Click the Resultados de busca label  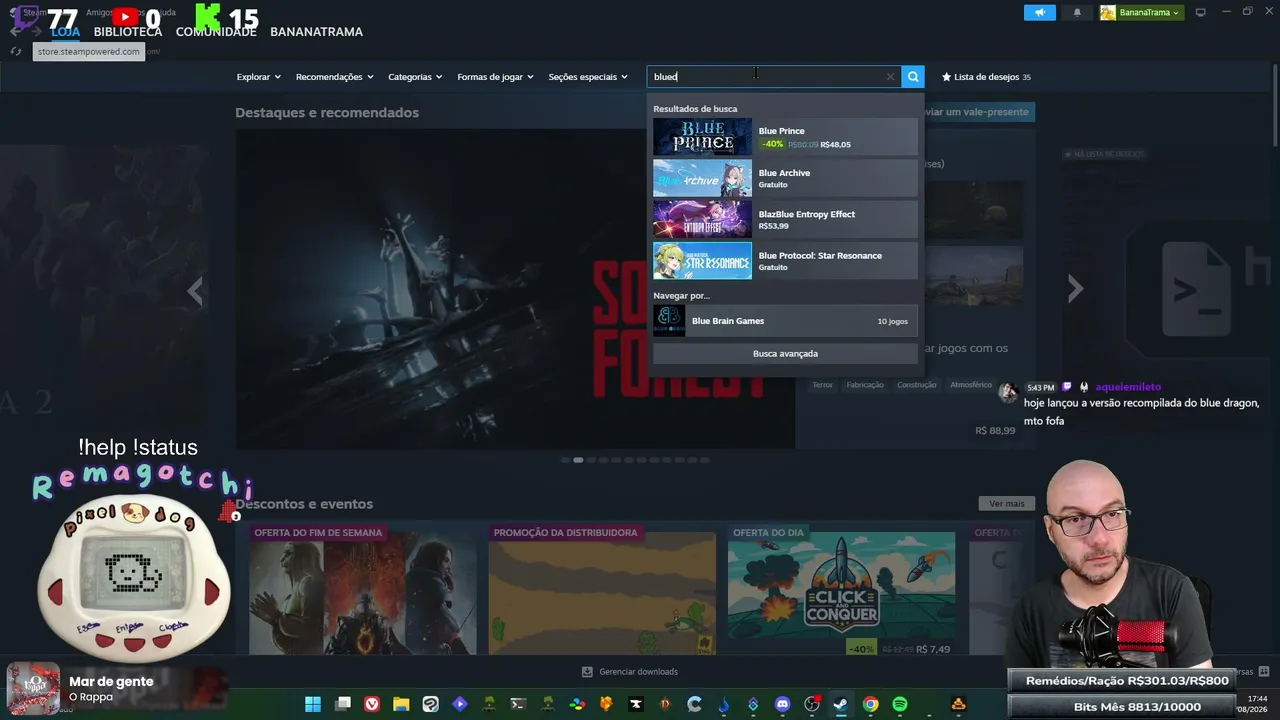(695, 109)
